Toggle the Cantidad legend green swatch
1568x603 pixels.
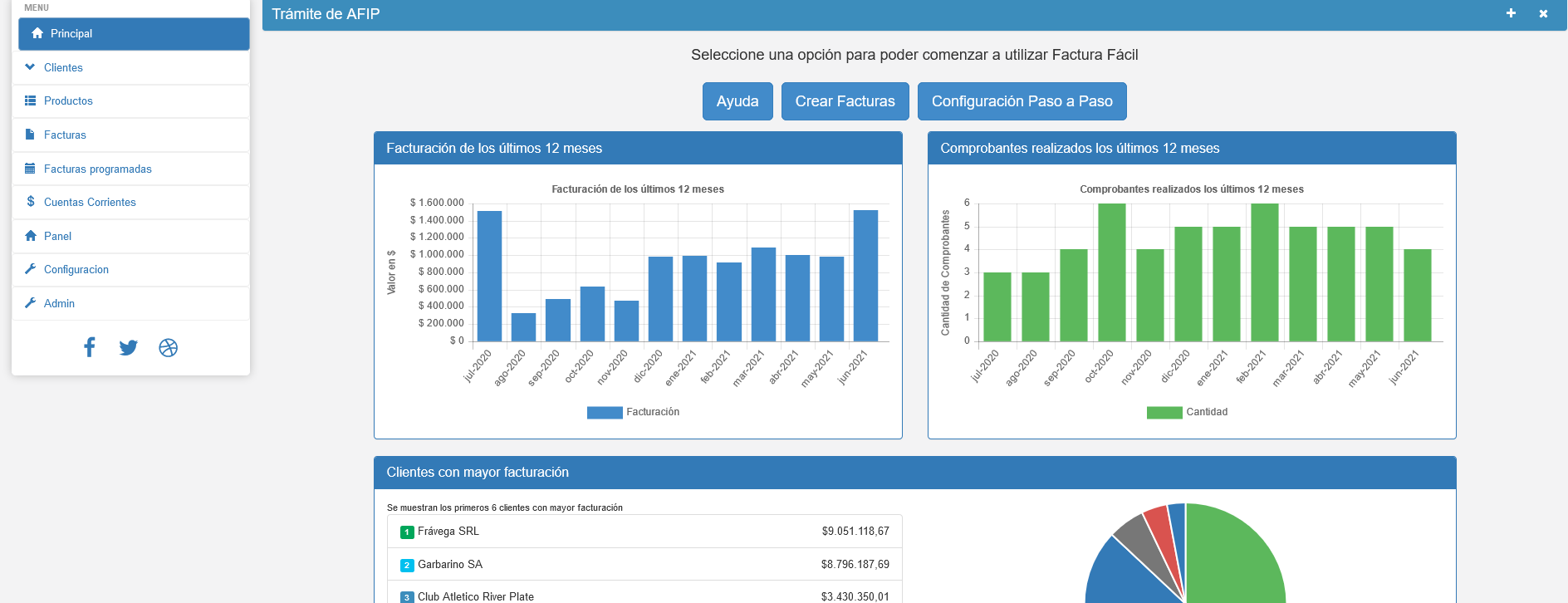coord(1164,413)
